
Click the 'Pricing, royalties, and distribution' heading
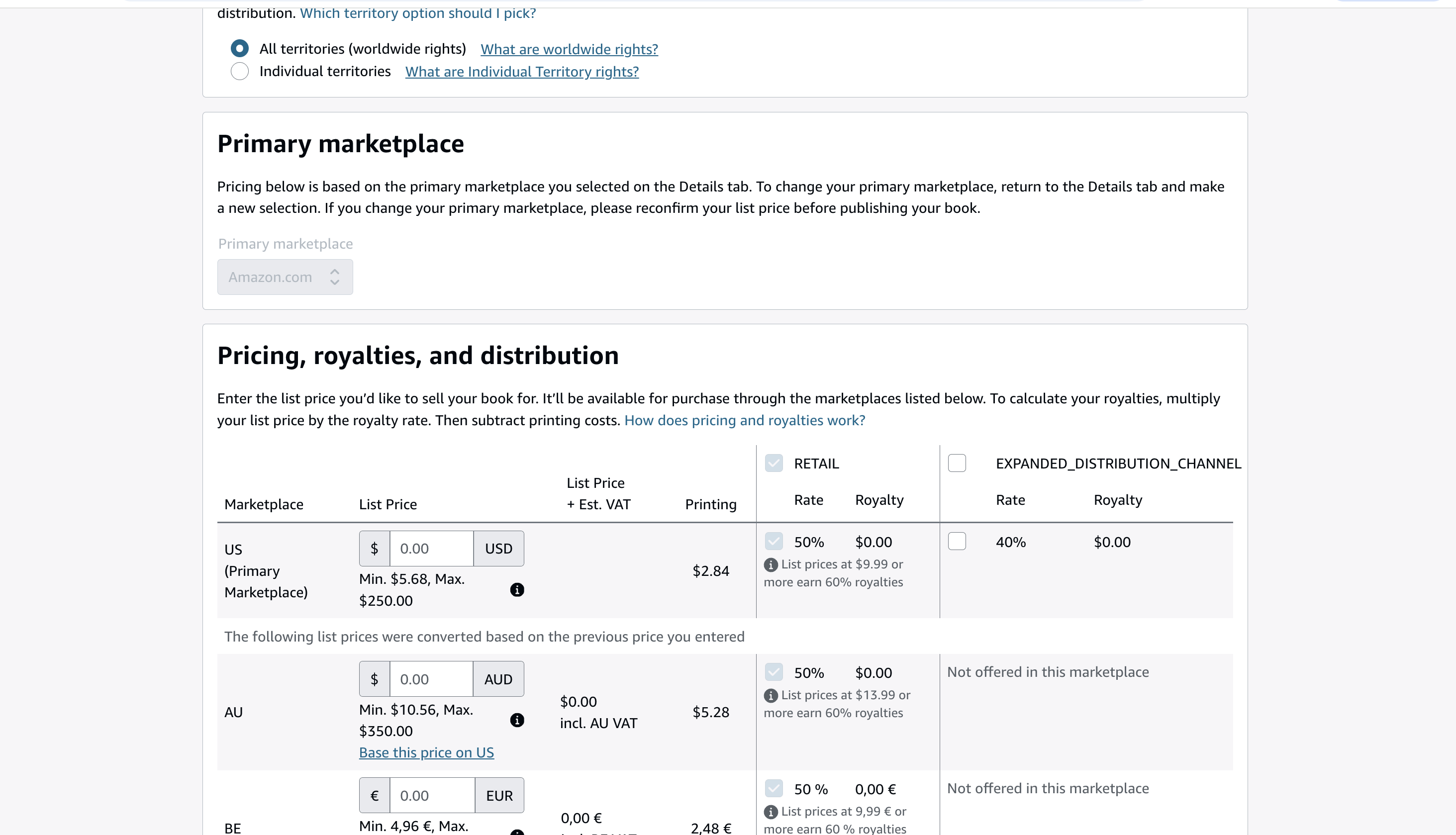418,356
